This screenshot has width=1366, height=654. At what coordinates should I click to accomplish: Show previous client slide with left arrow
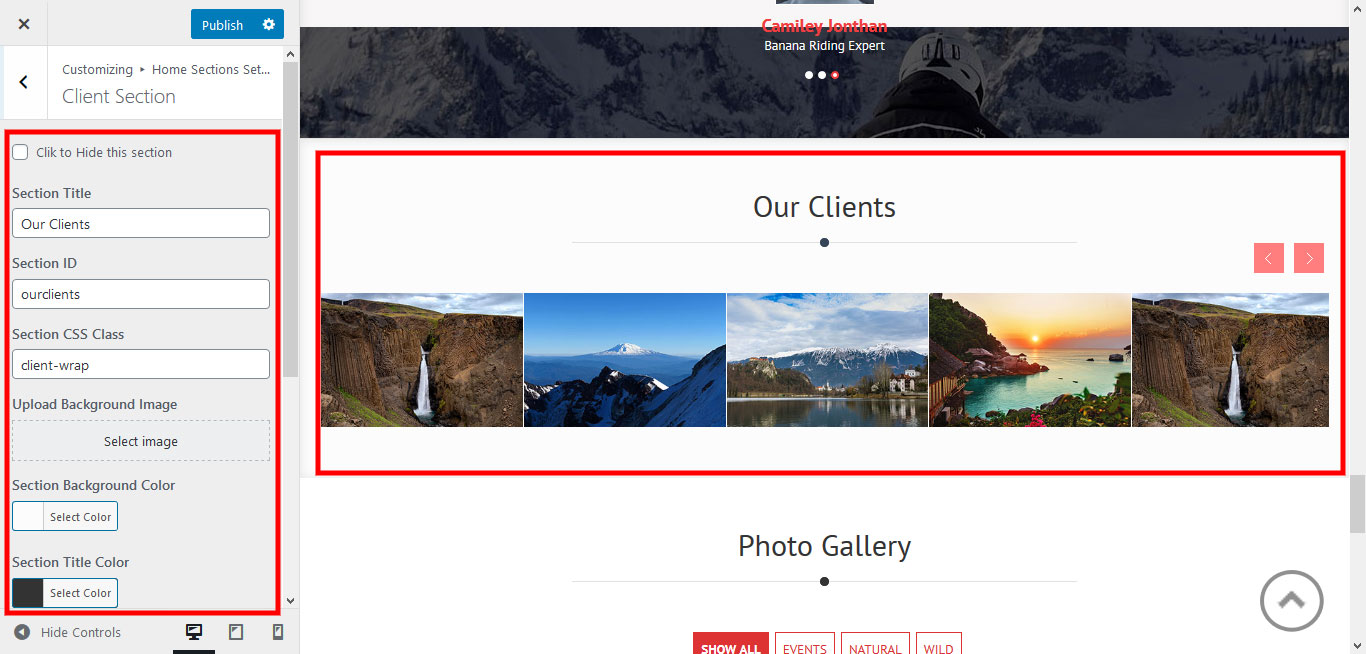click(x=1268, y=258)
